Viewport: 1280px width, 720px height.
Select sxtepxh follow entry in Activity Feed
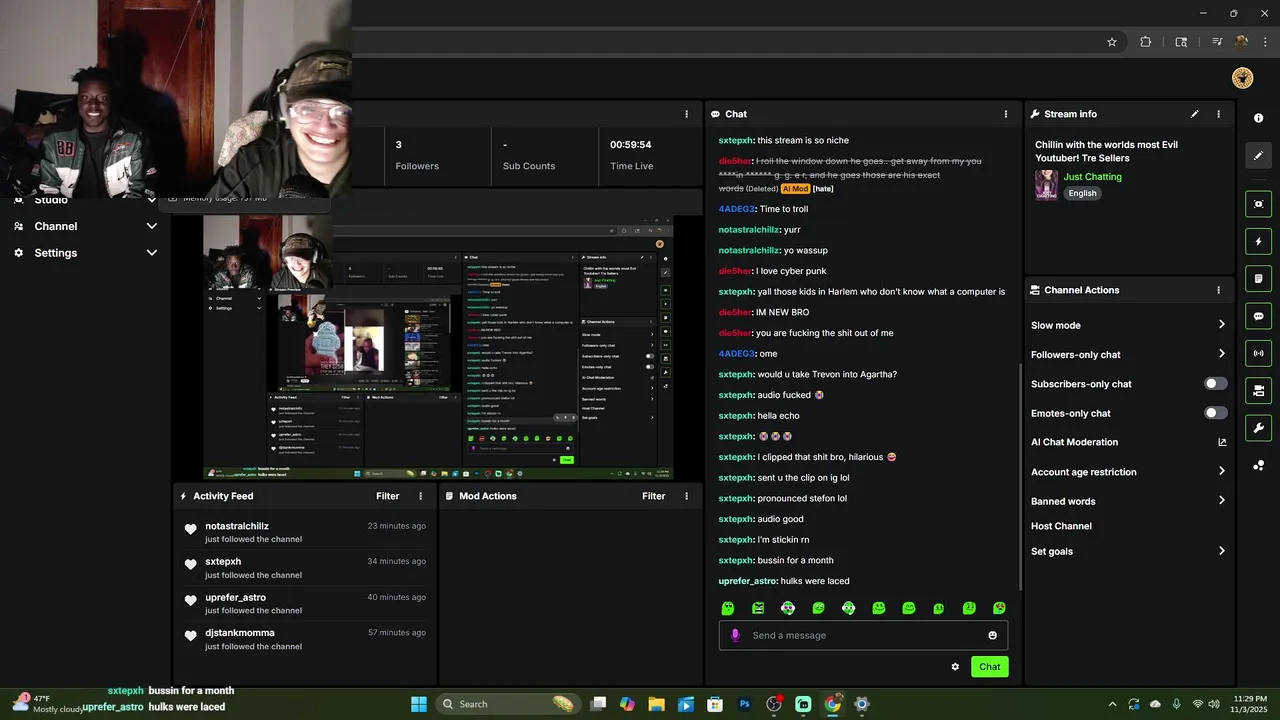305,568
